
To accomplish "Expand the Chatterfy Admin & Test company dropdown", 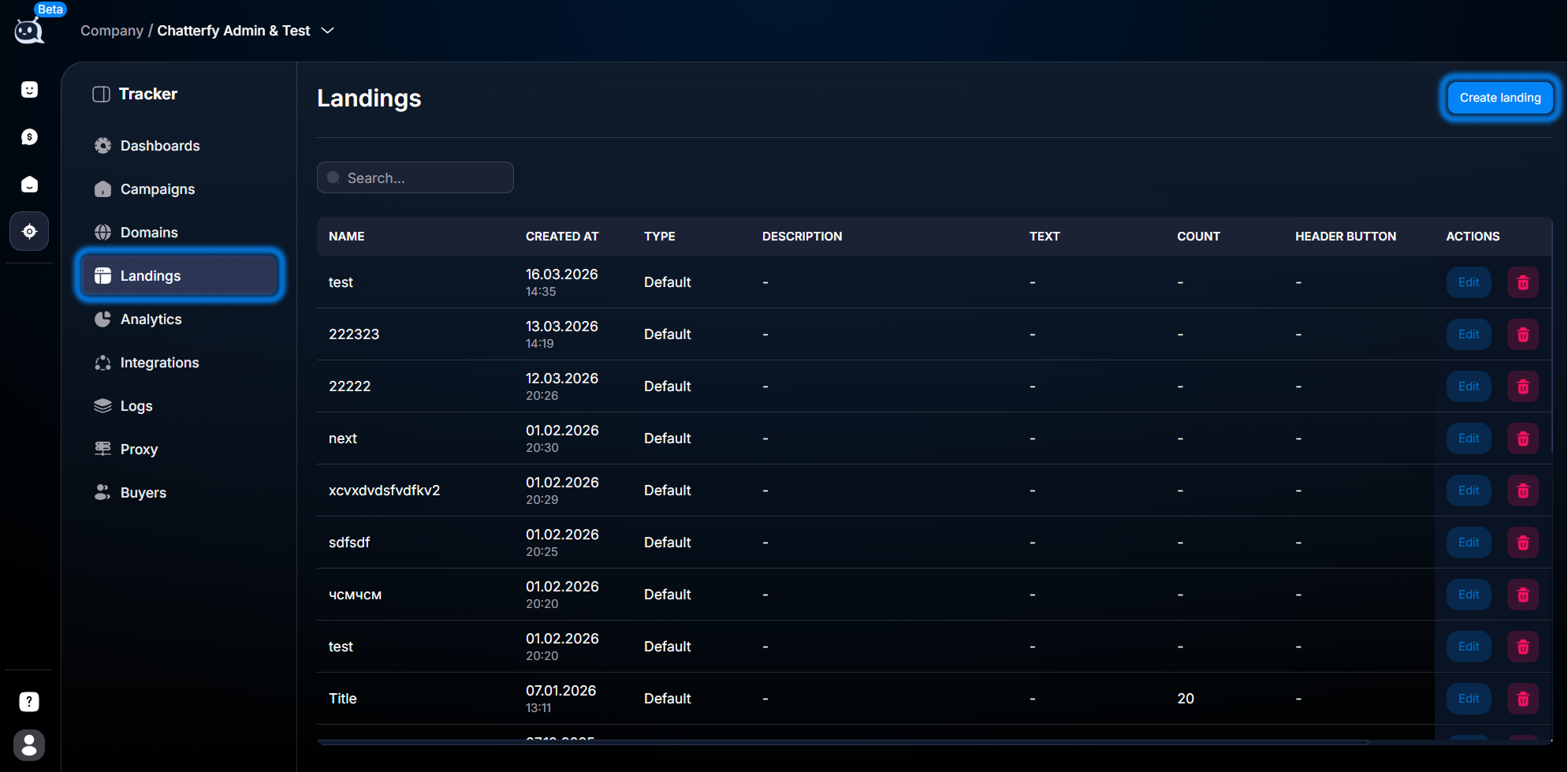I will tap(328, 31).
